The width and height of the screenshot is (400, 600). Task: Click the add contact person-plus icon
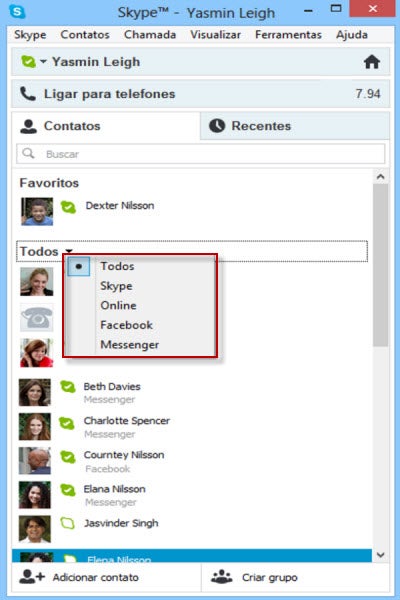tap(32, 577)
